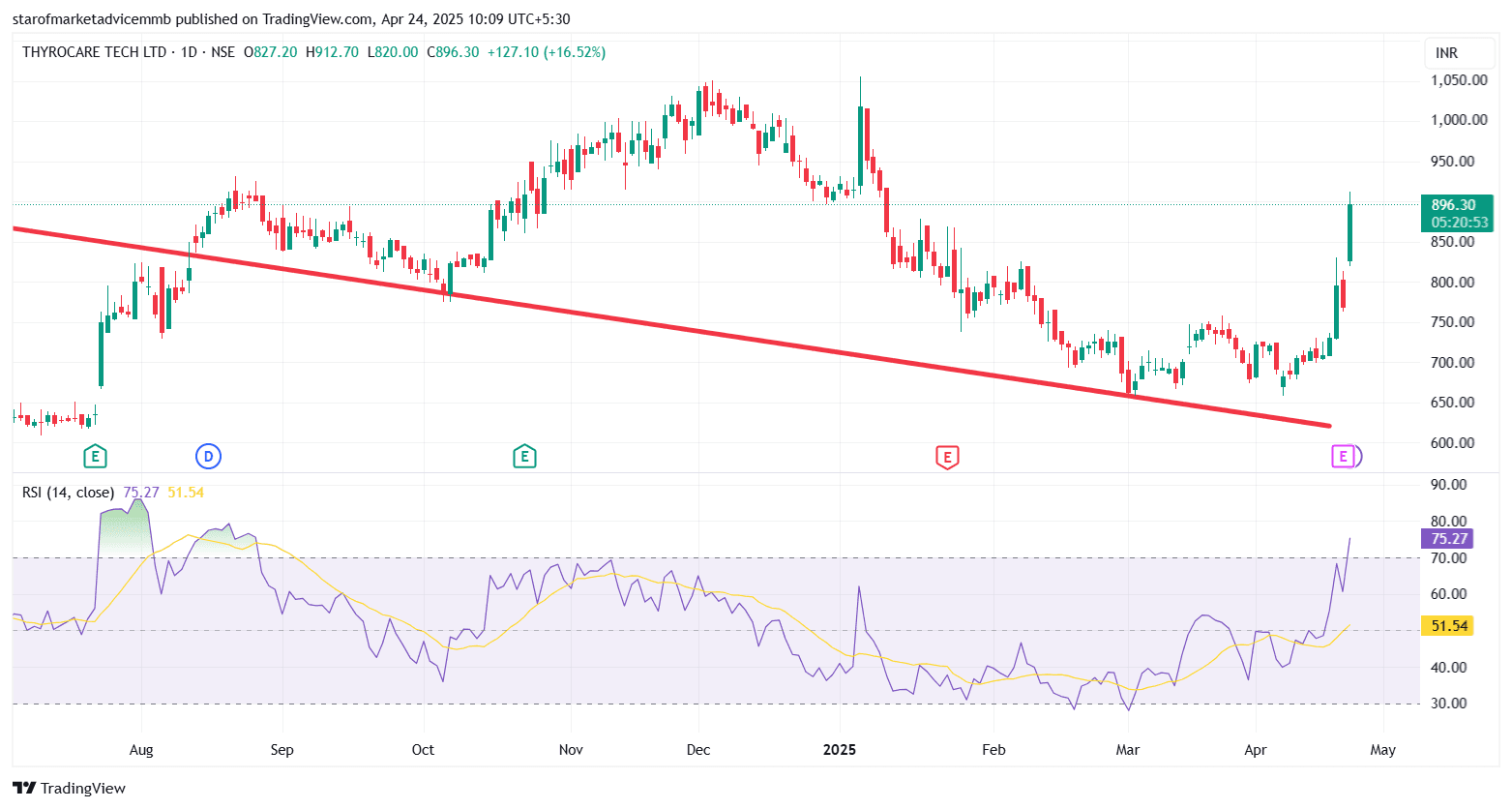Click the Aug label on time axis
The height and width of the screenshot is (809, 1512).
141,750
